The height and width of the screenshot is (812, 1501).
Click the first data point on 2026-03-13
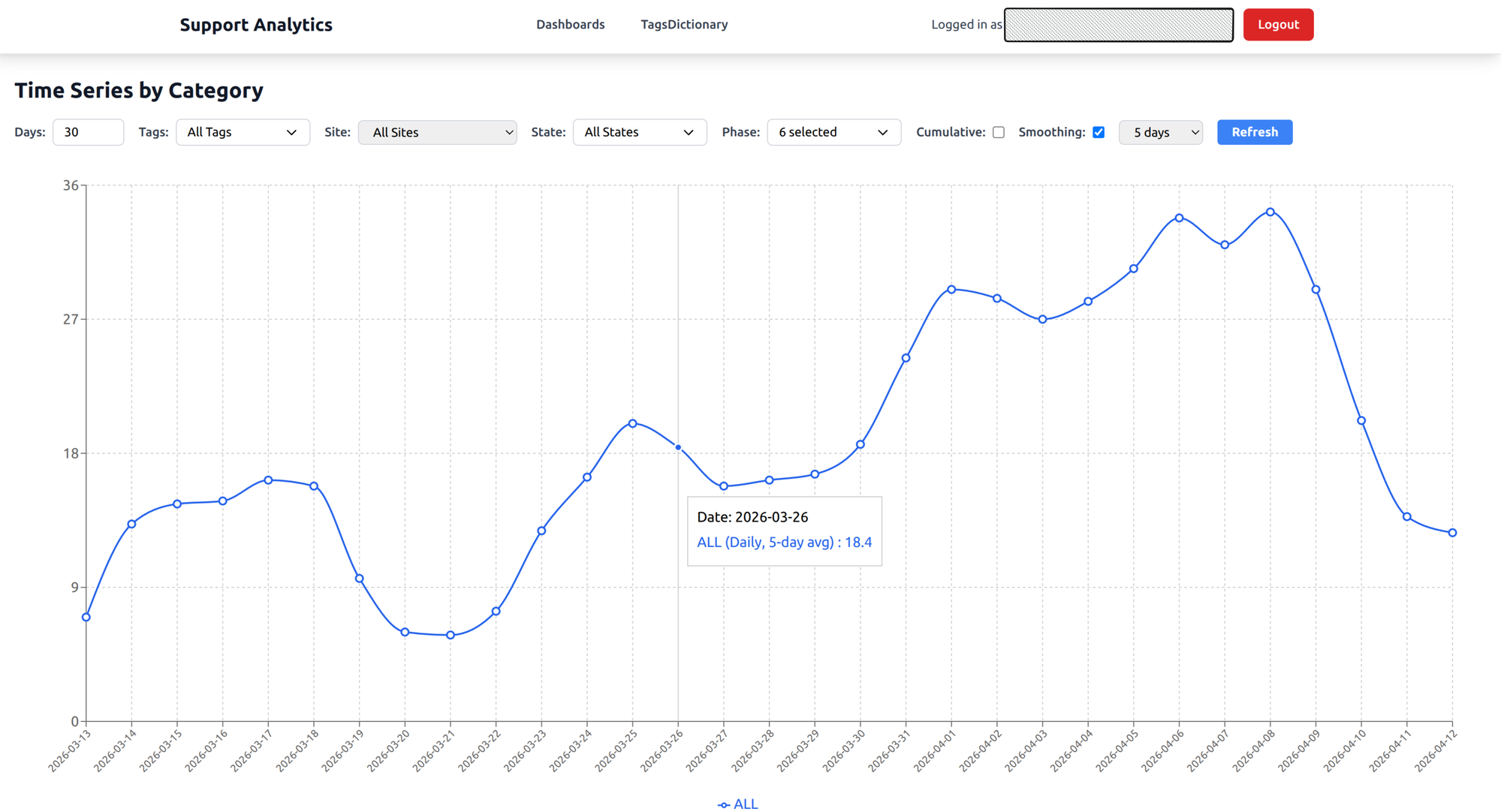pos(85,617)
